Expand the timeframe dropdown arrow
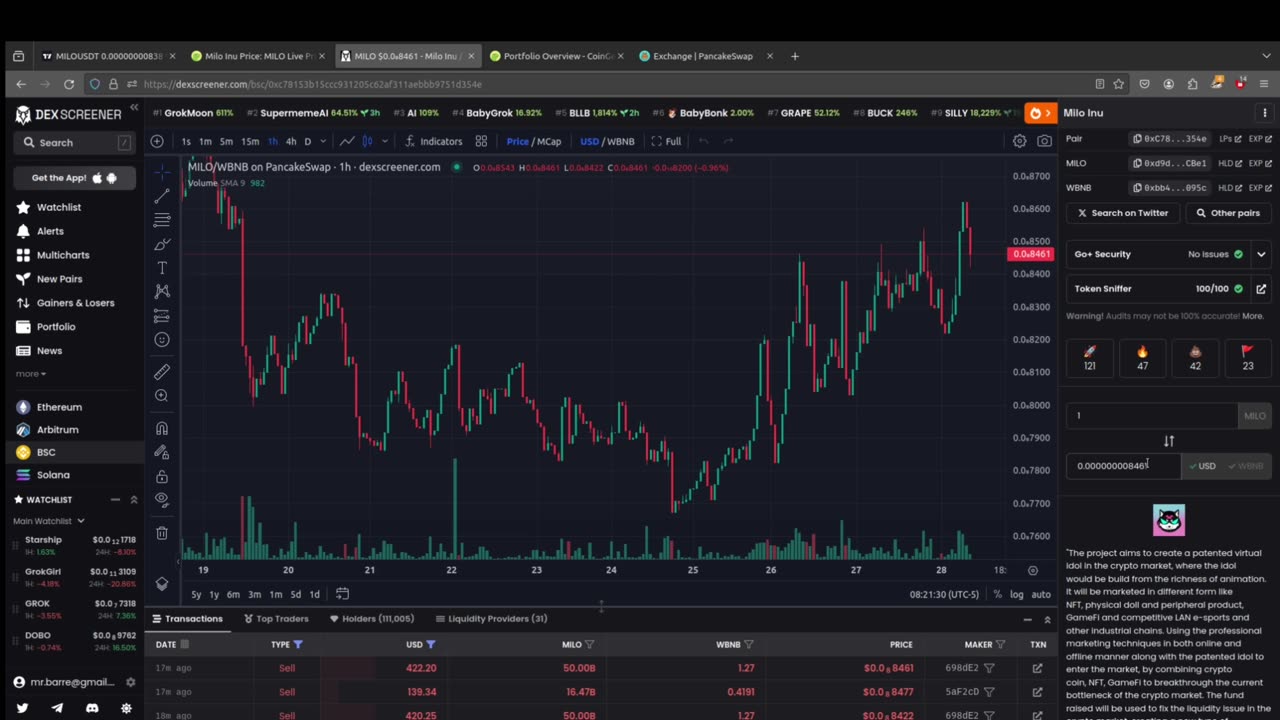The image size is (1280, 720). (x=321, y=141)
